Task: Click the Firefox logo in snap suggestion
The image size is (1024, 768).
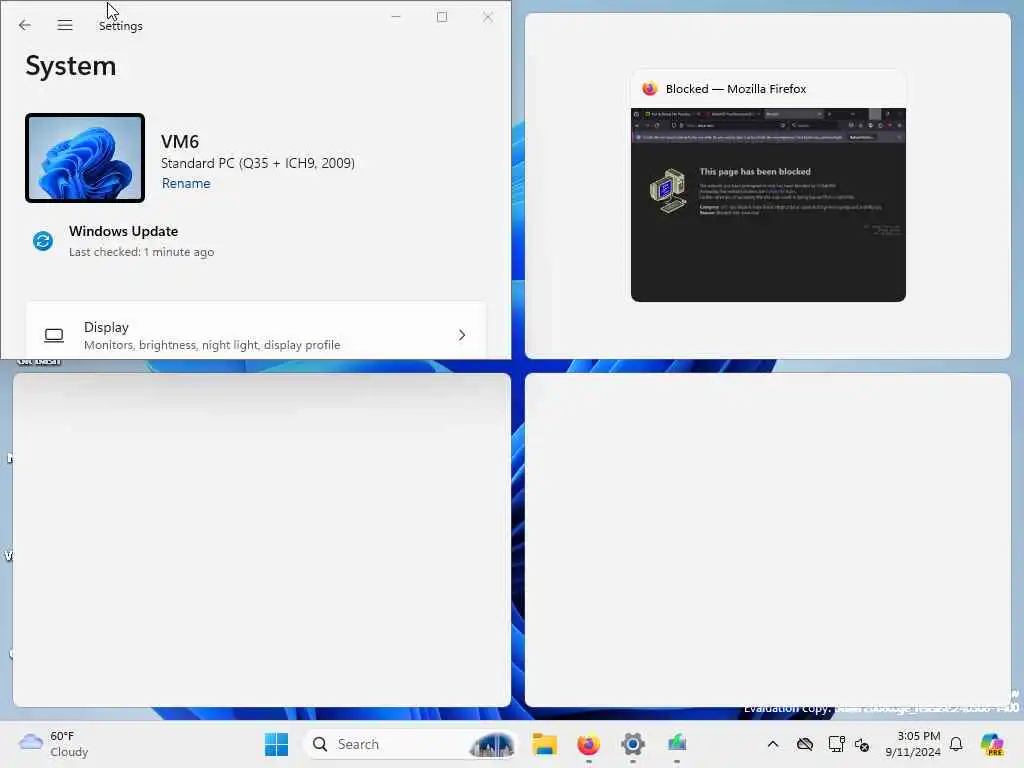Action: tap(649, 89)
